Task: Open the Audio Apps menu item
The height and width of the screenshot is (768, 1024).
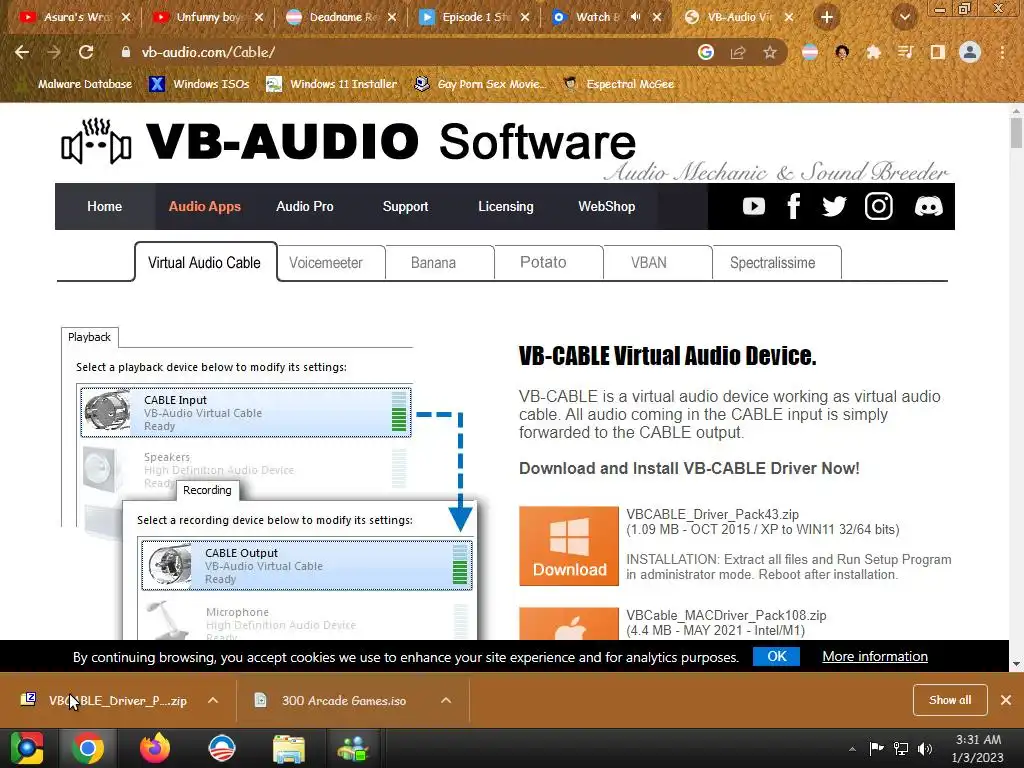Action: tap(204, 206)
